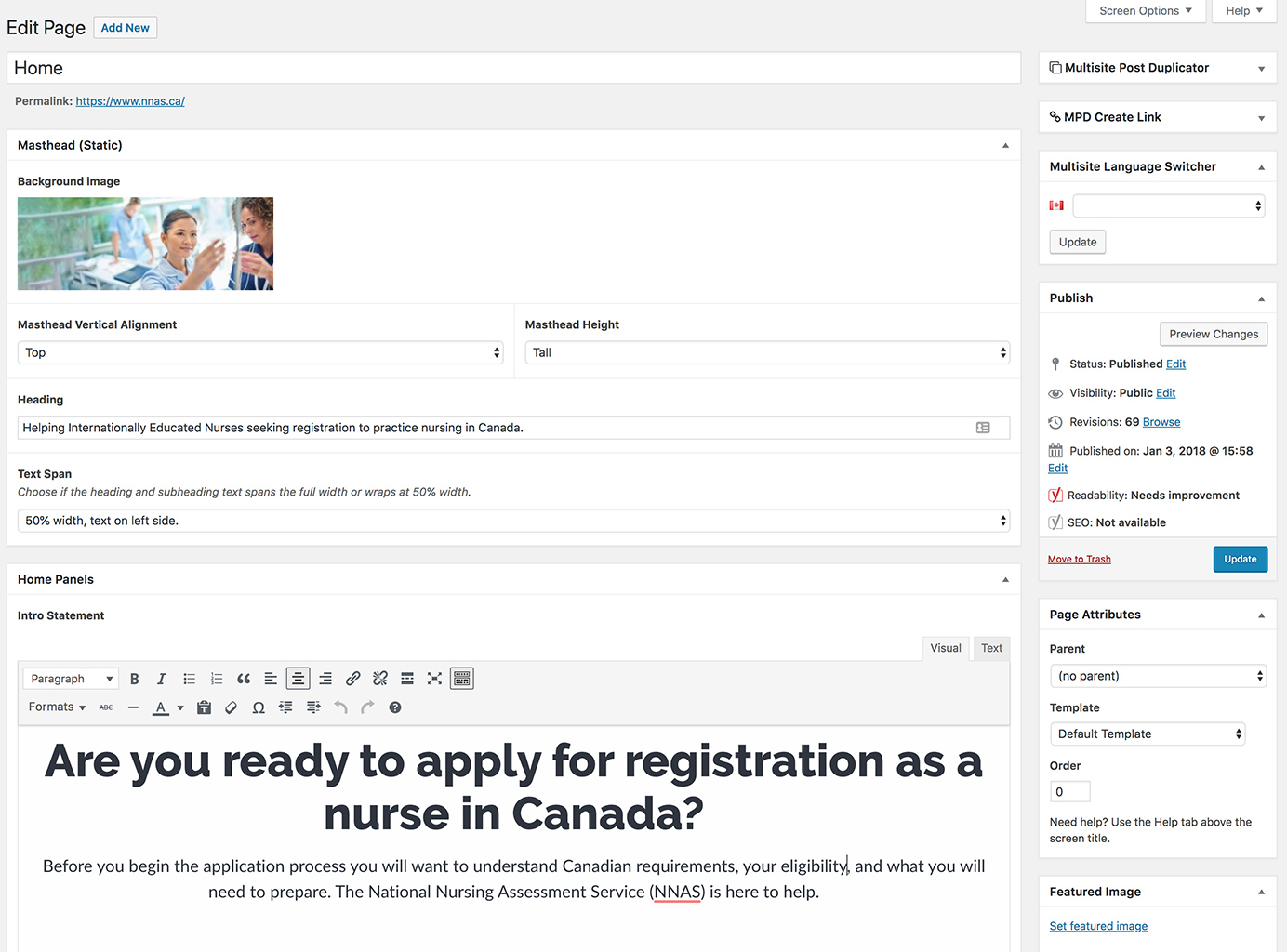Switch to the Visual editing tab

tap(945, 648)
